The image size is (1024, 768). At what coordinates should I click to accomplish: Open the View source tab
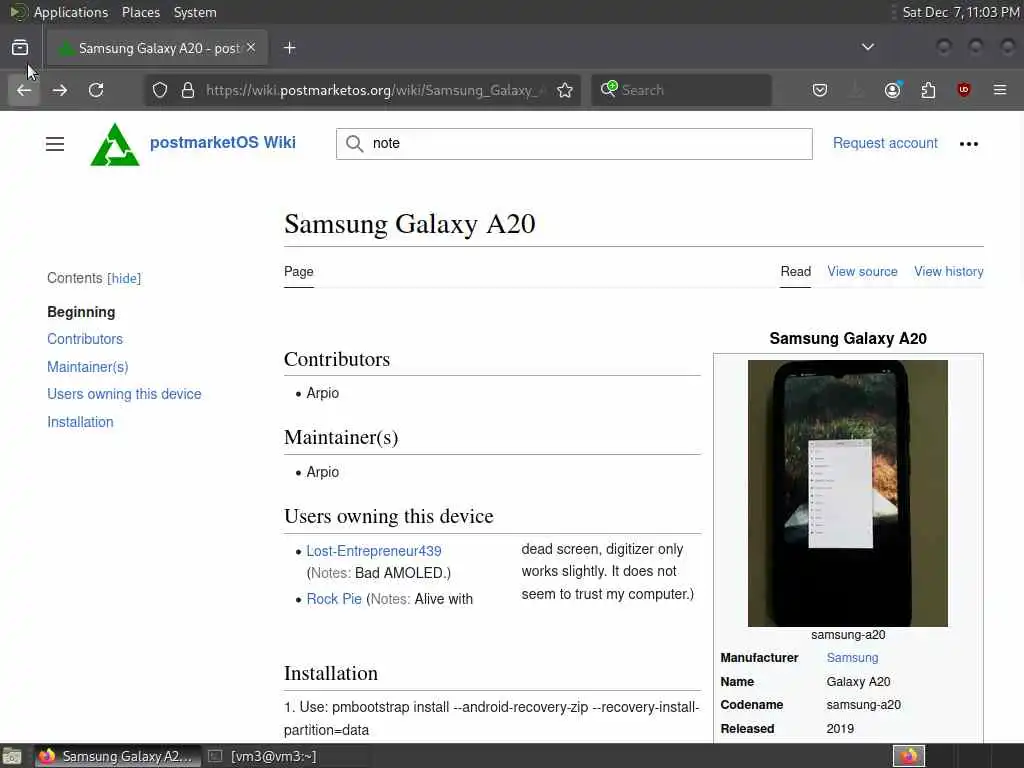click(862, 272)
